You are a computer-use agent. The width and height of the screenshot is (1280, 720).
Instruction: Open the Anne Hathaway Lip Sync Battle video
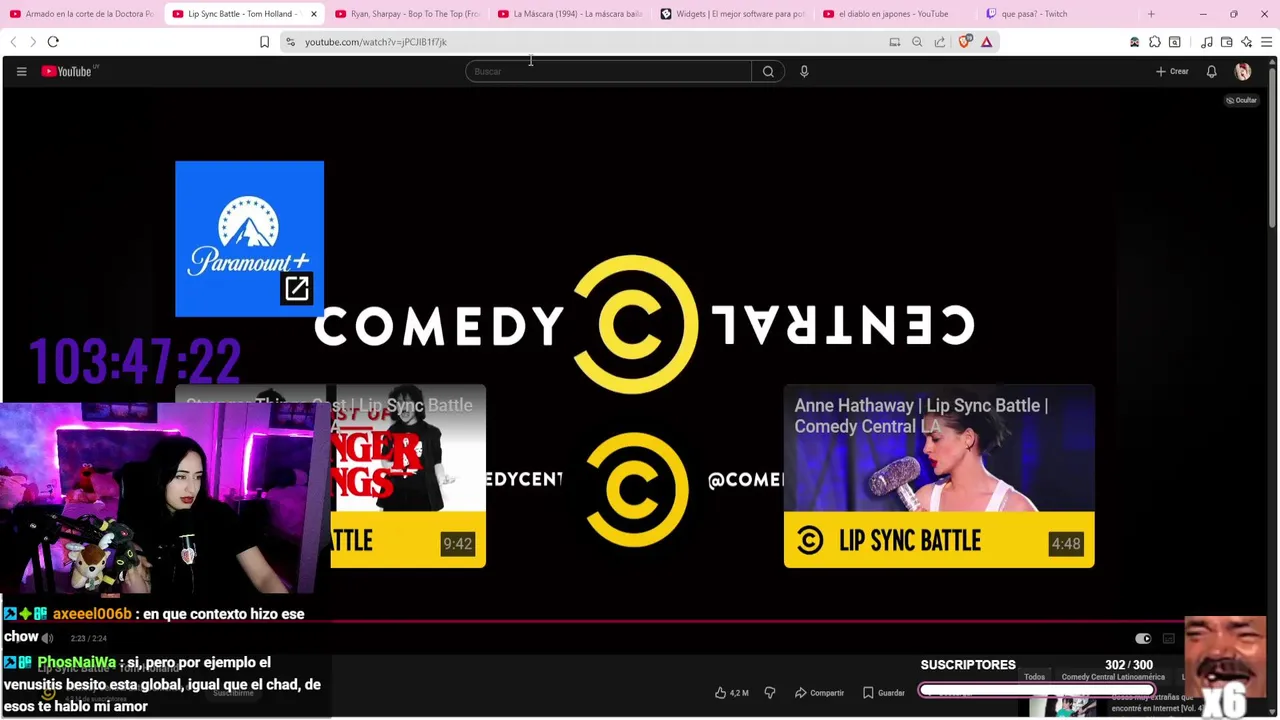939,476
